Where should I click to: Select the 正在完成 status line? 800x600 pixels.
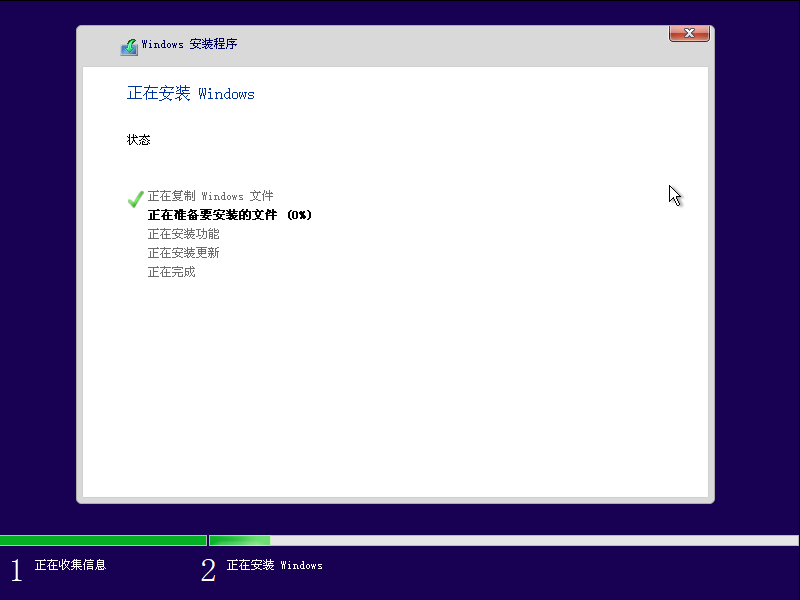pyautogui.click(x=172, y=271)
